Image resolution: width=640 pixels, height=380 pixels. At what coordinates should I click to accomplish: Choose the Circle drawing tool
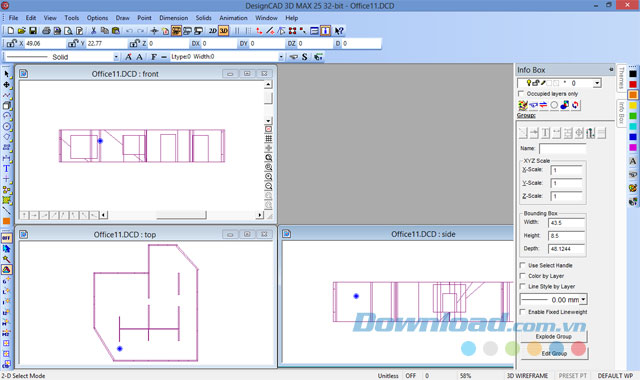[x=7, y=127]
